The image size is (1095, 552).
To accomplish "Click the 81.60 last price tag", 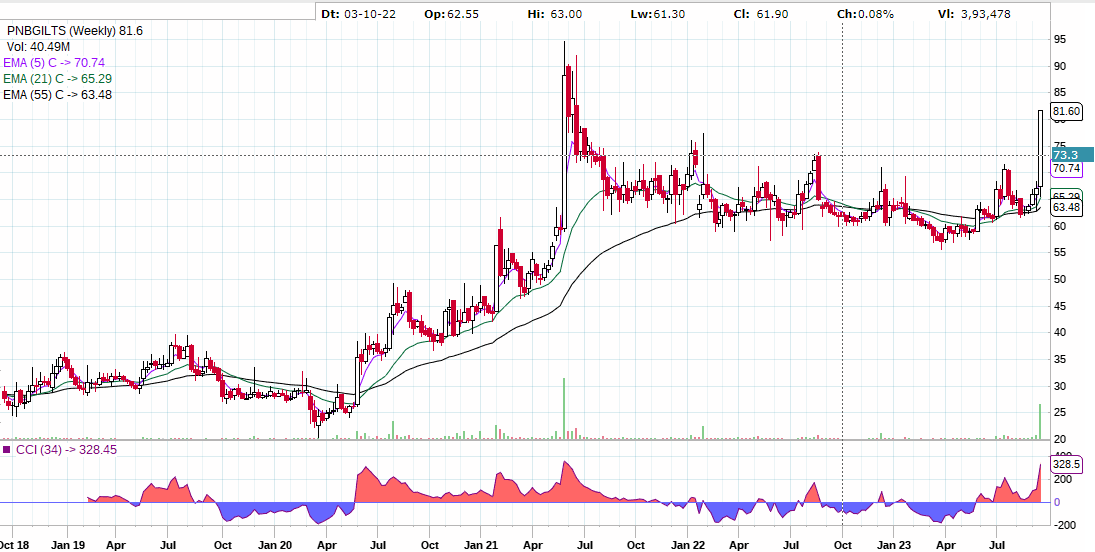I will click(x=1066, y=111).
